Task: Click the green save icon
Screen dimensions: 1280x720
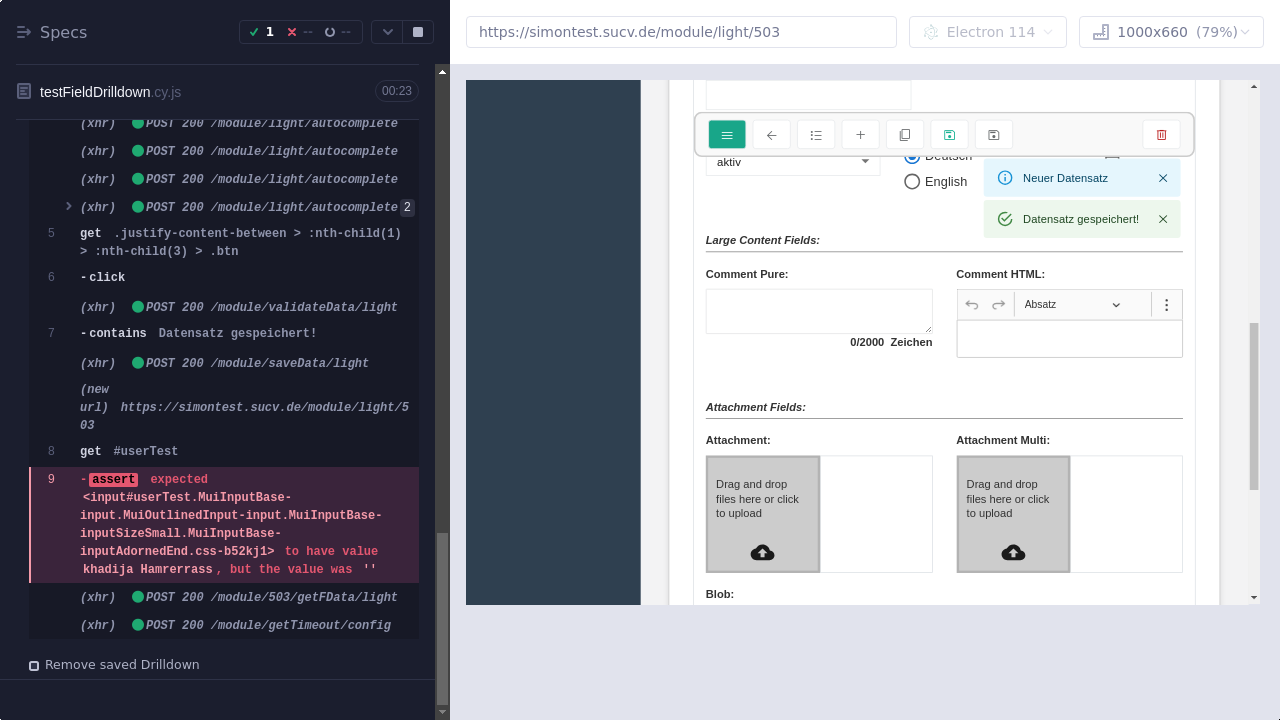Action: click(x=949, y=135)
